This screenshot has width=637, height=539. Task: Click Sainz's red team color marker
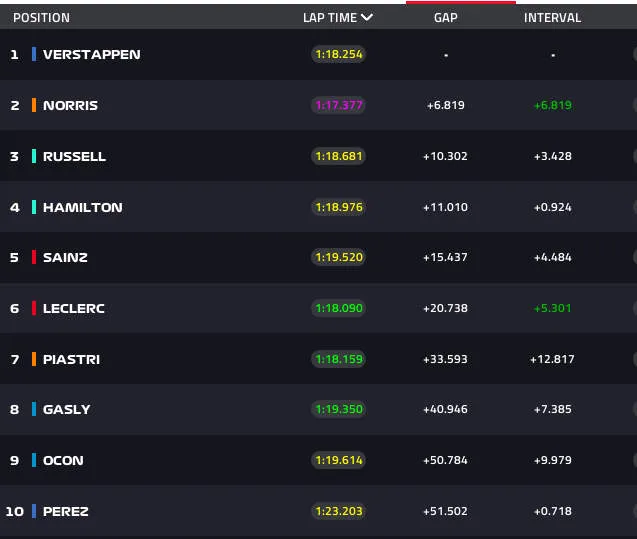(x=34, y=257)
